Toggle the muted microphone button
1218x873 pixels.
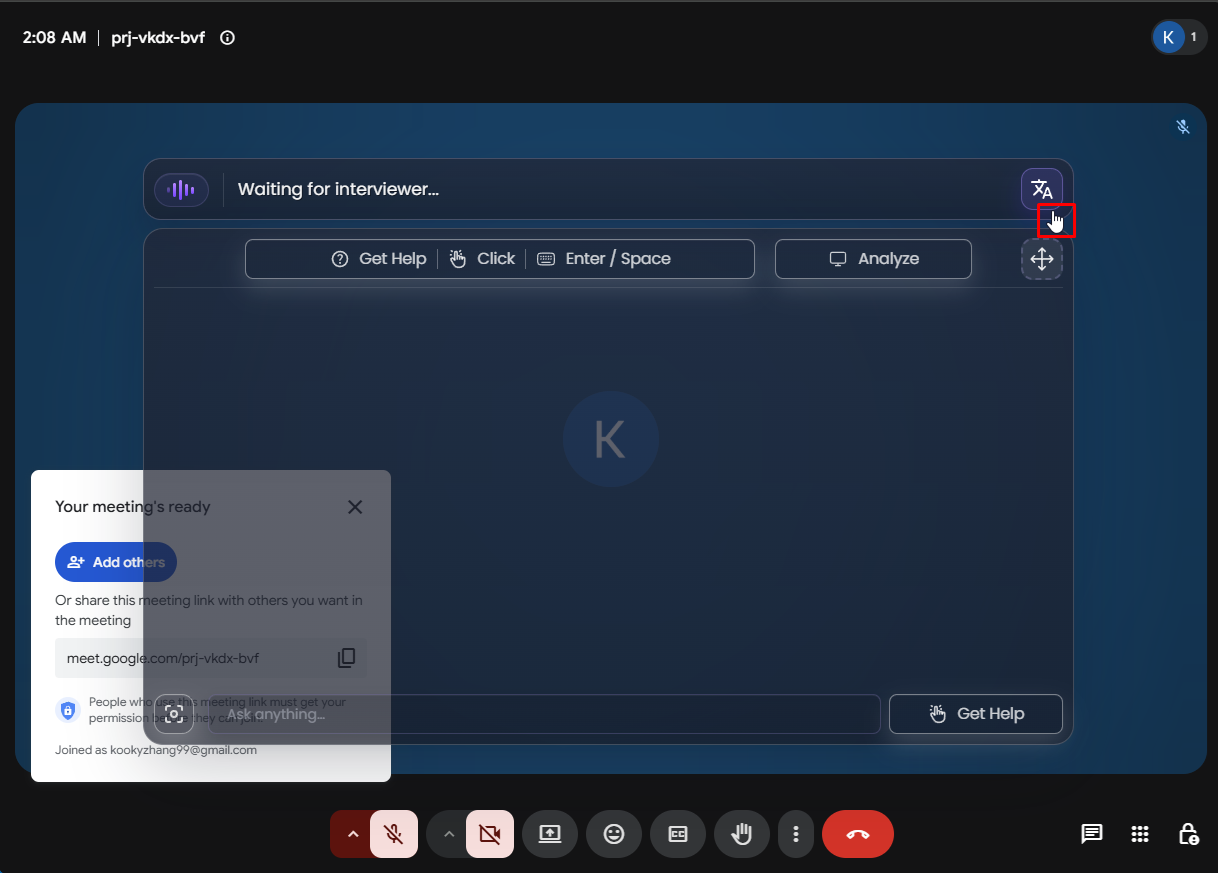pyautogui.click(x=394, y=834)
